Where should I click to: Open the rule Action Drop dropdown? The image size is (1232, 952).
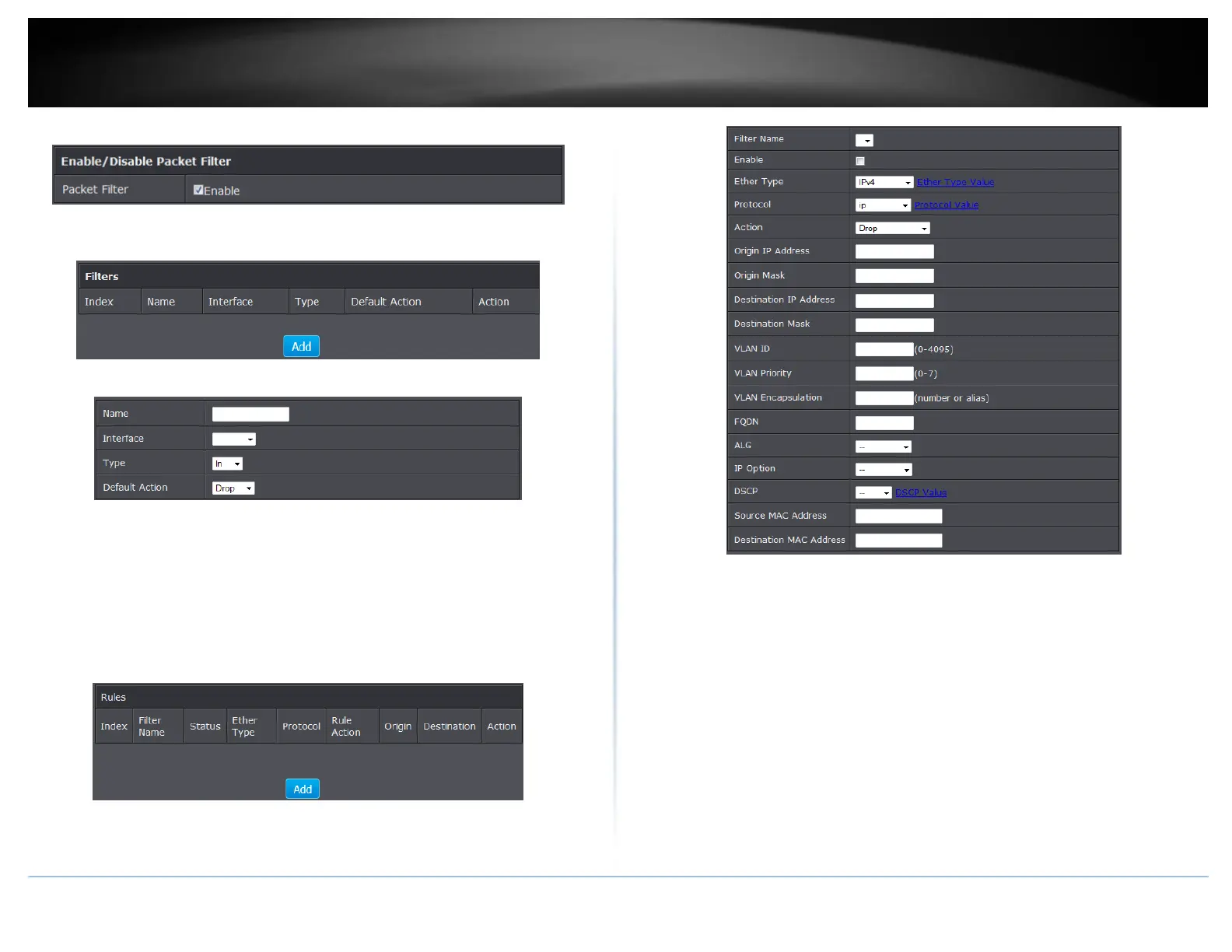893,228
